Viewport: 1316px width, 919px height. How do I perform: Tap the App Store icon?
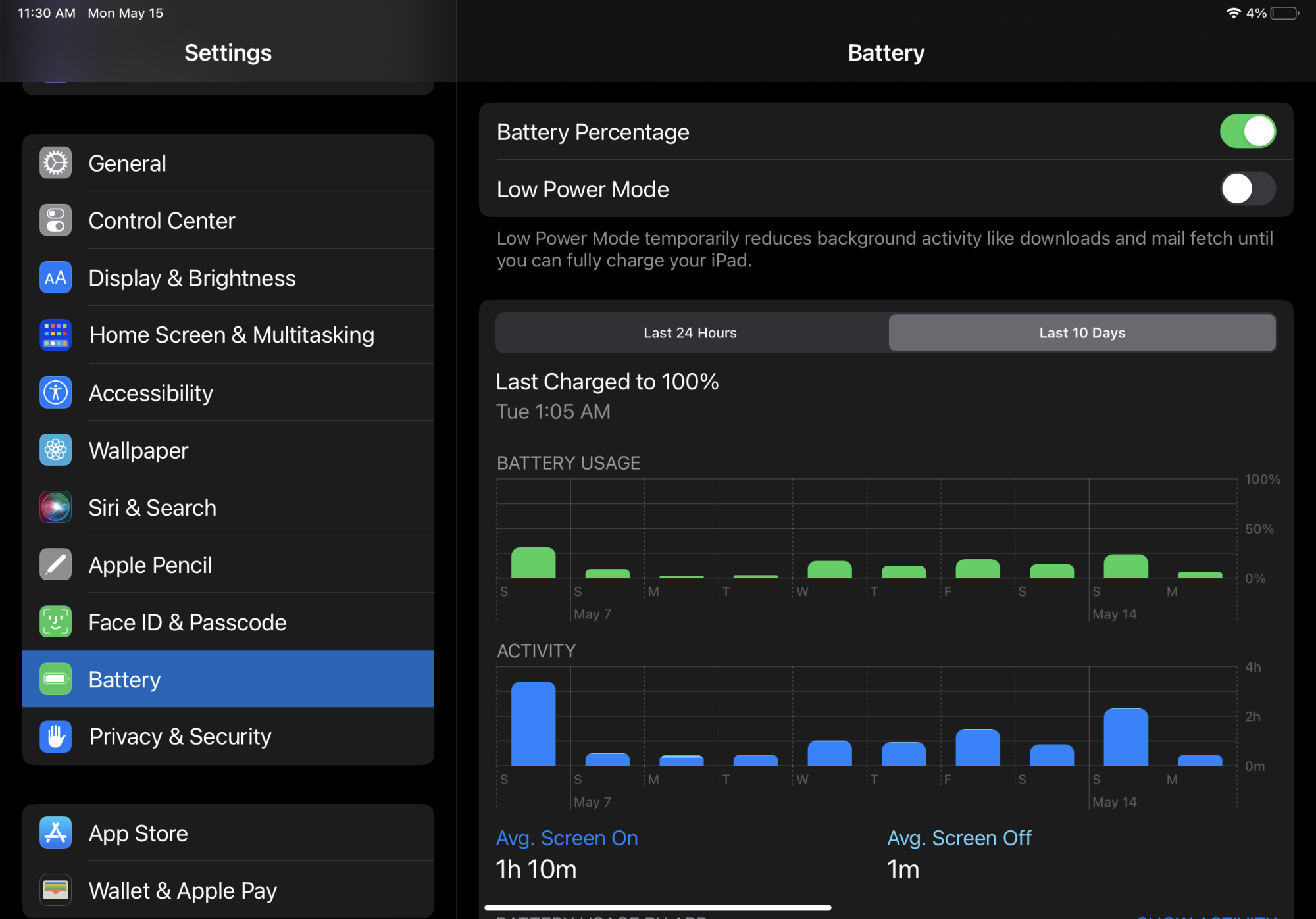tap(55, 833)
